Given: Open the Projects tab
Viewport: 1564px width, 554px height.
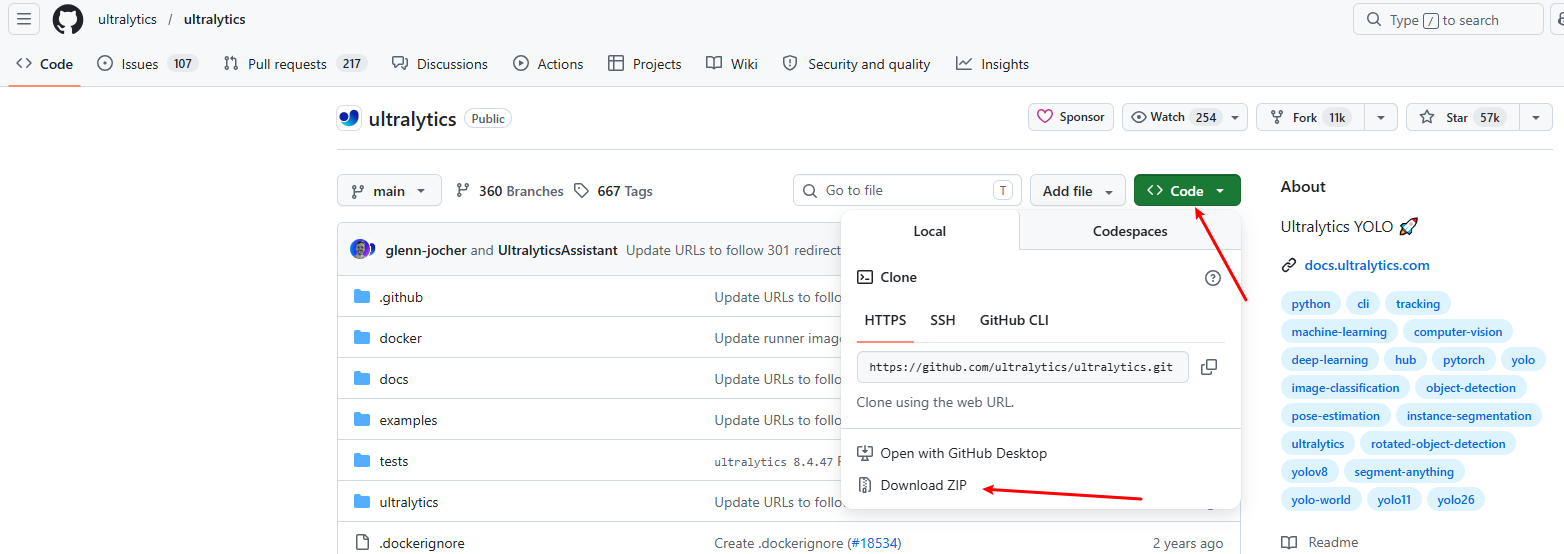Looking at the screenshot, I should [x=645, y=64].
